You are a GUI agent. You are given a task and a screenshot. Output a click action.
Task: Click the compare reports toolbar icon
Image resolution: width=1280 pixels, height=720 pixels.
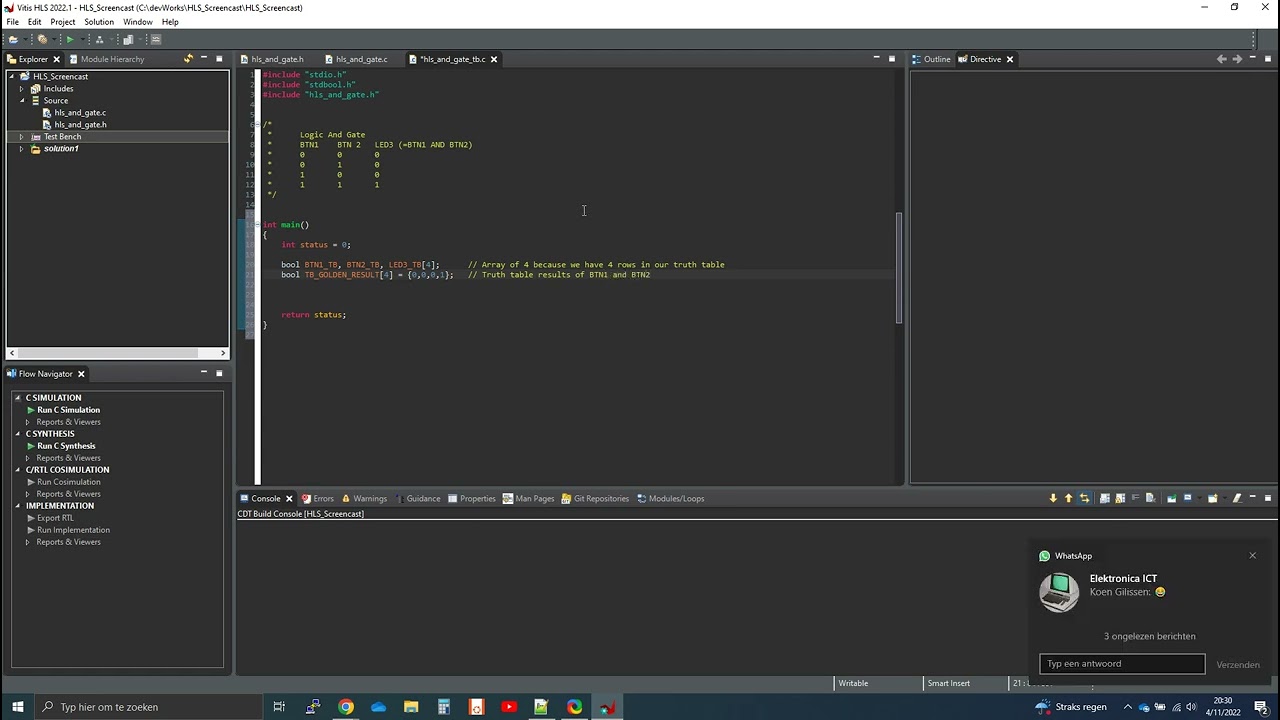click(128, 39)
